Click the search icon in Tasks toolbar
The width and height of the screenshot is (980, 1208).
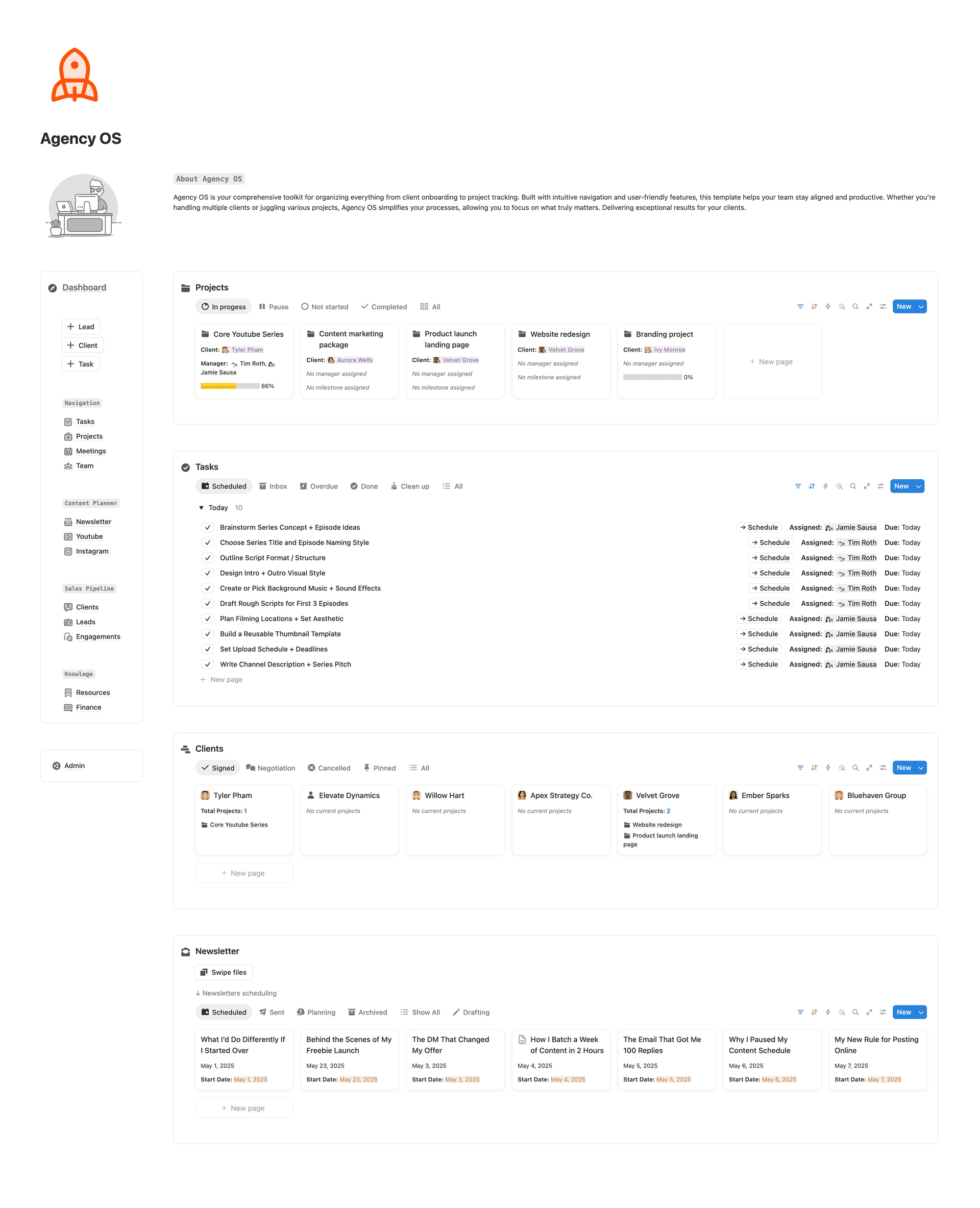853,486
